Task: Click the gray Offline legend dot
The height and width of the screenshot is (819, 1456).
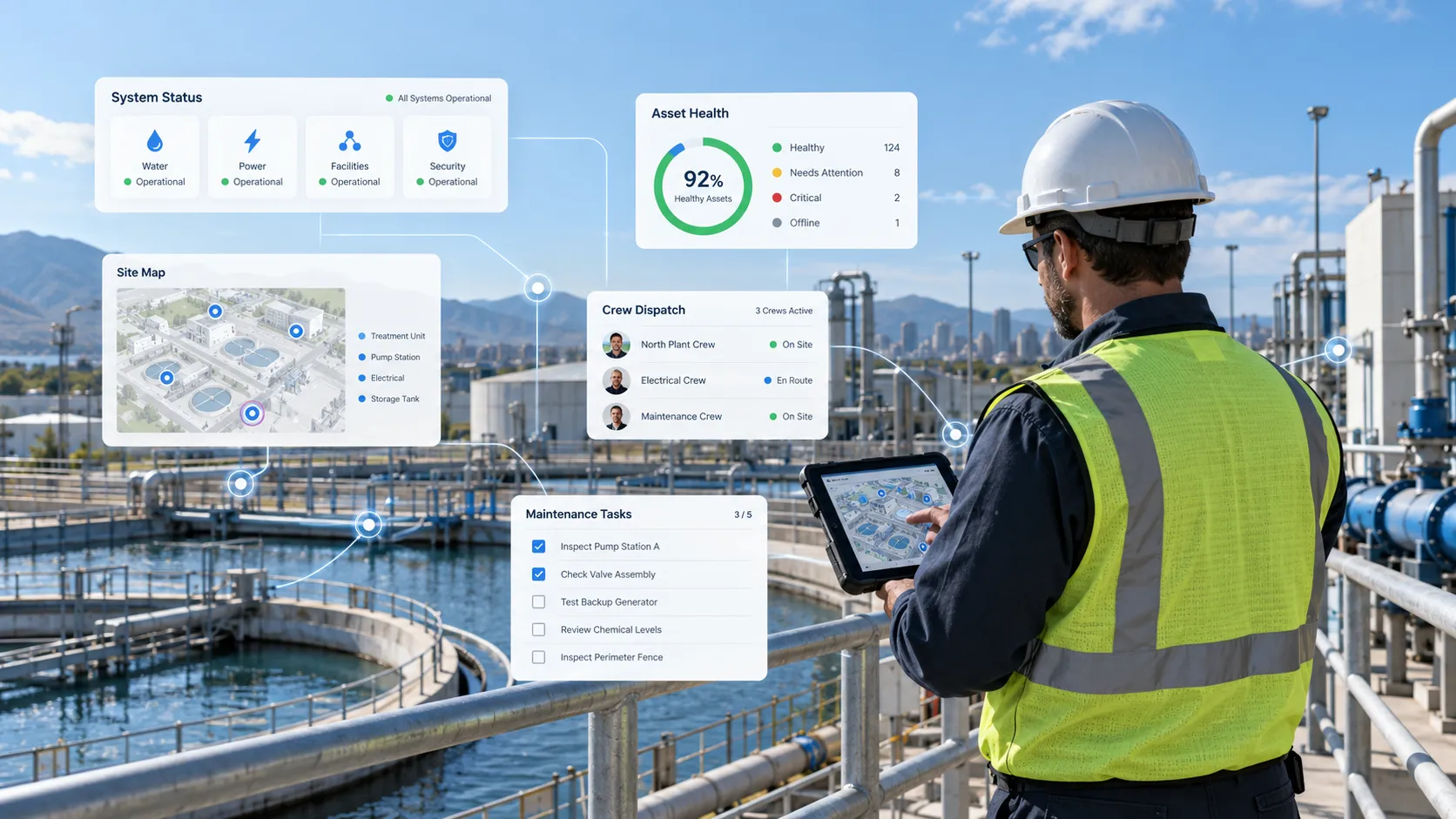Action: tap(777, 223)
